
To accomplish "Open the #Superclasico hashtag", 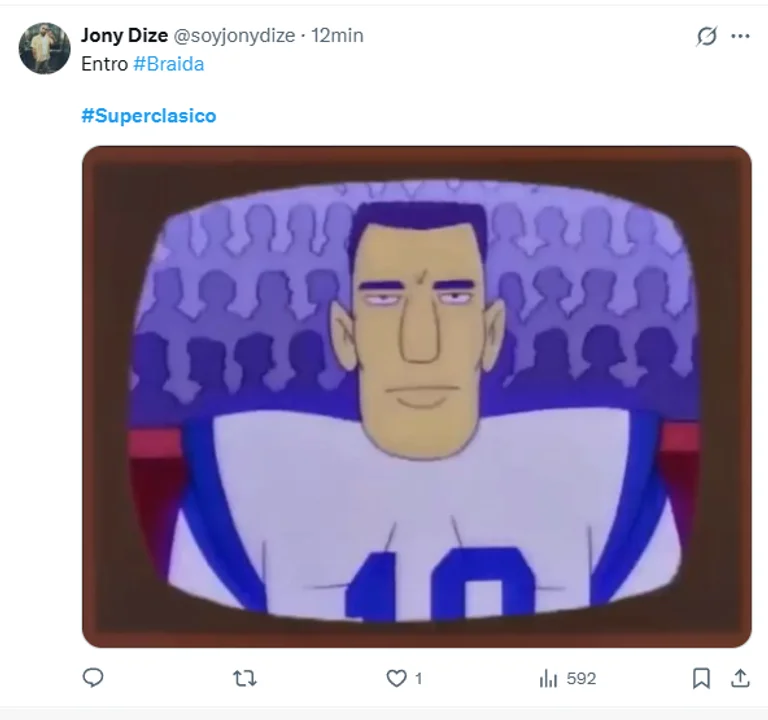I will click(148, 116).
